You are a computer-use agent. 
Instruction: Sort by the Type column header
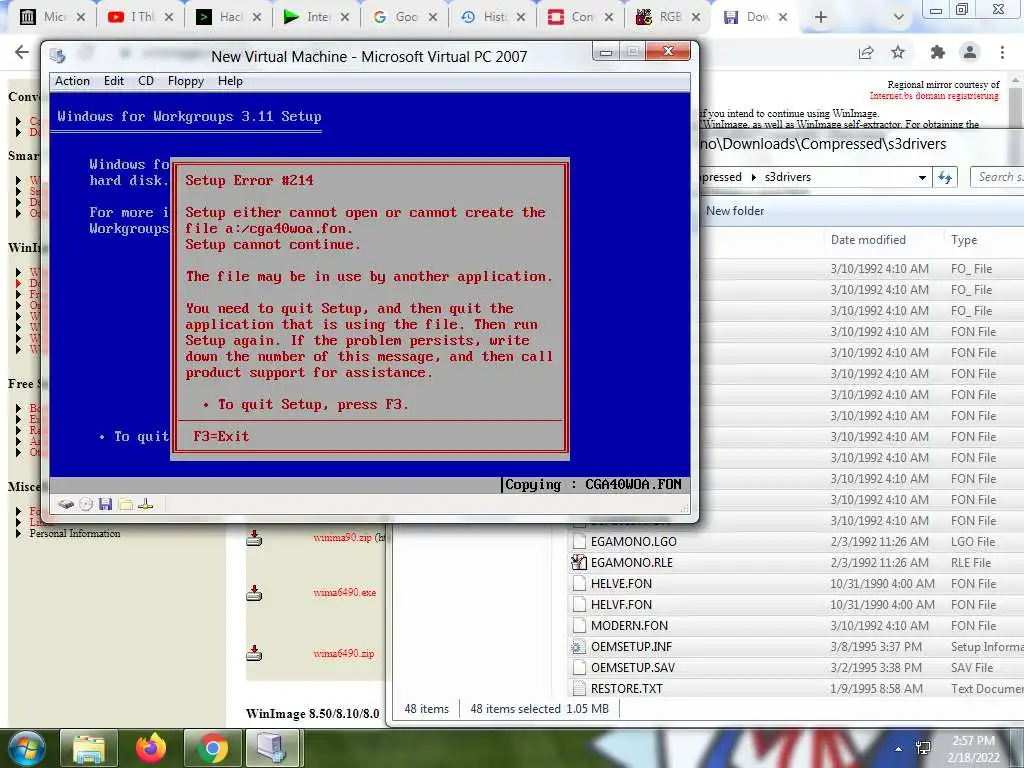click(x=964, y=240)
